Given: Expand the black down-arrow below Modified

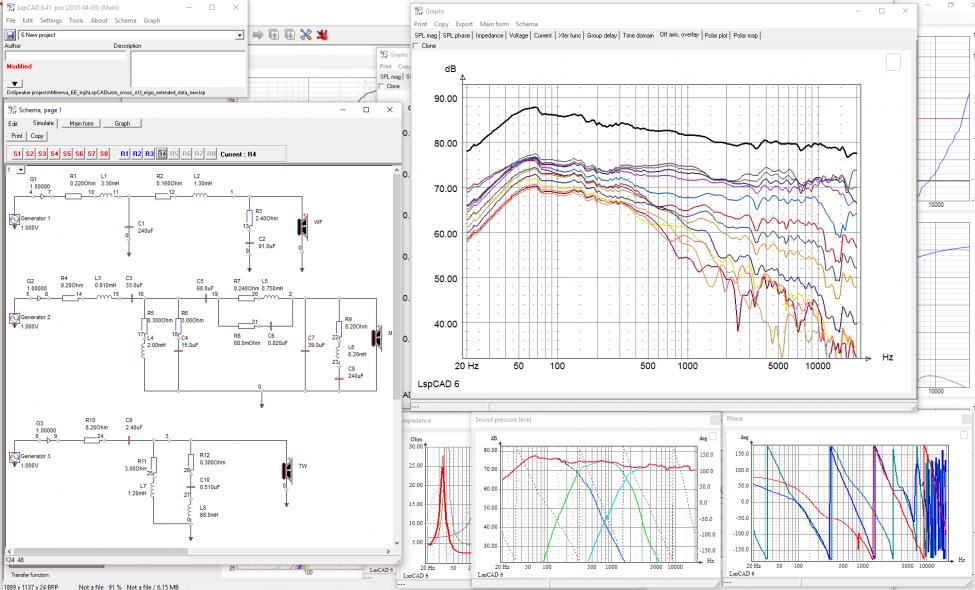Looking at the screenshot, I should 14,83.
